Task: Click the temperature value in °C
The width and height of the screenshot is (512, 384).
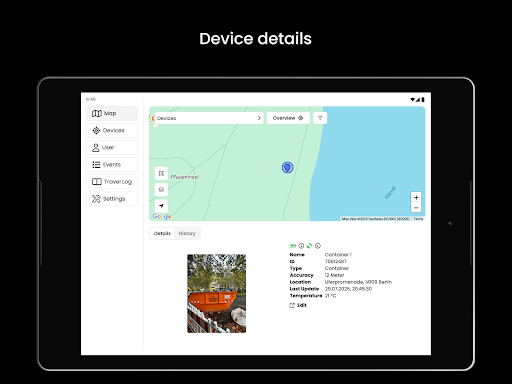Action: [330, 296]
